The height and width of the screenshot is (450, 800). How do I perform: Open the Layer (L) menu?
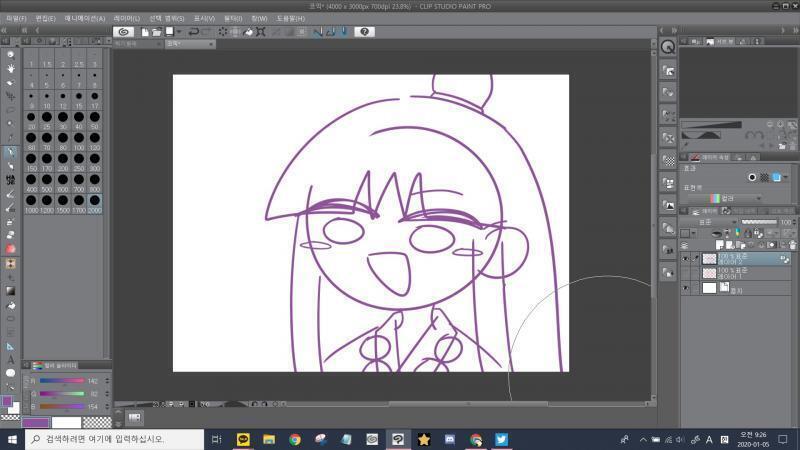tap(127, 18)
